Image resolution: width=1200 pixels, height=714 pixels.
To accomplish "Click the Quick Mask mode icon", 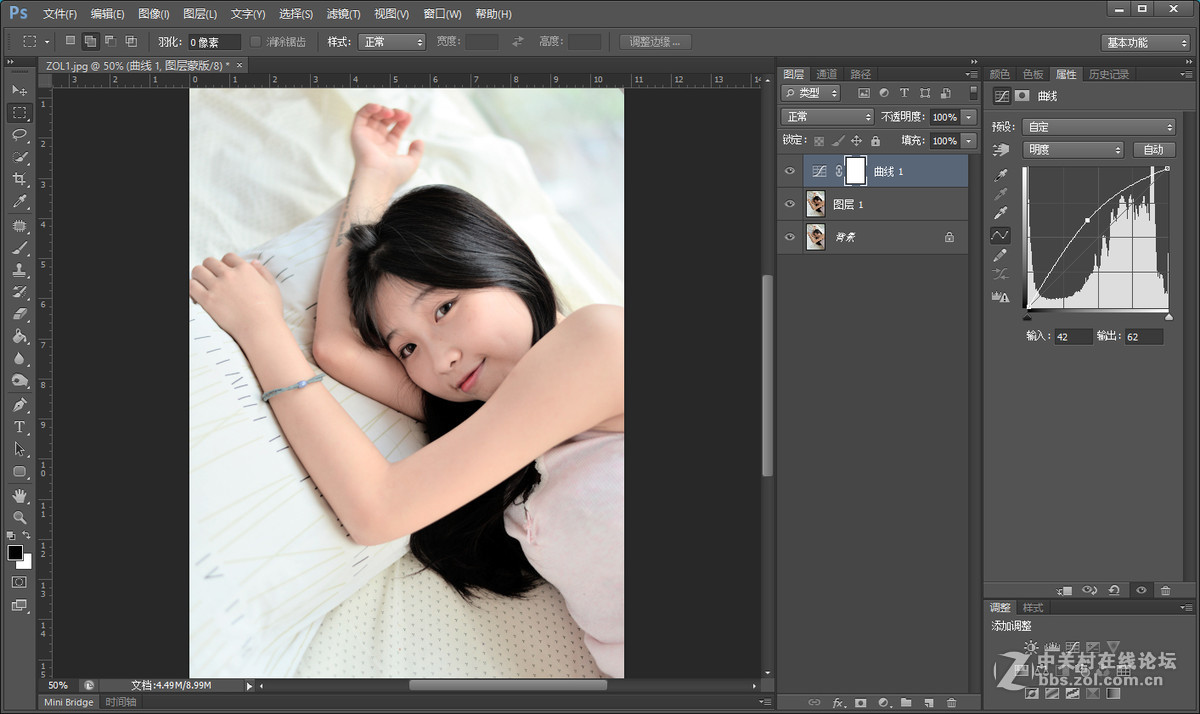I will 19,581.
